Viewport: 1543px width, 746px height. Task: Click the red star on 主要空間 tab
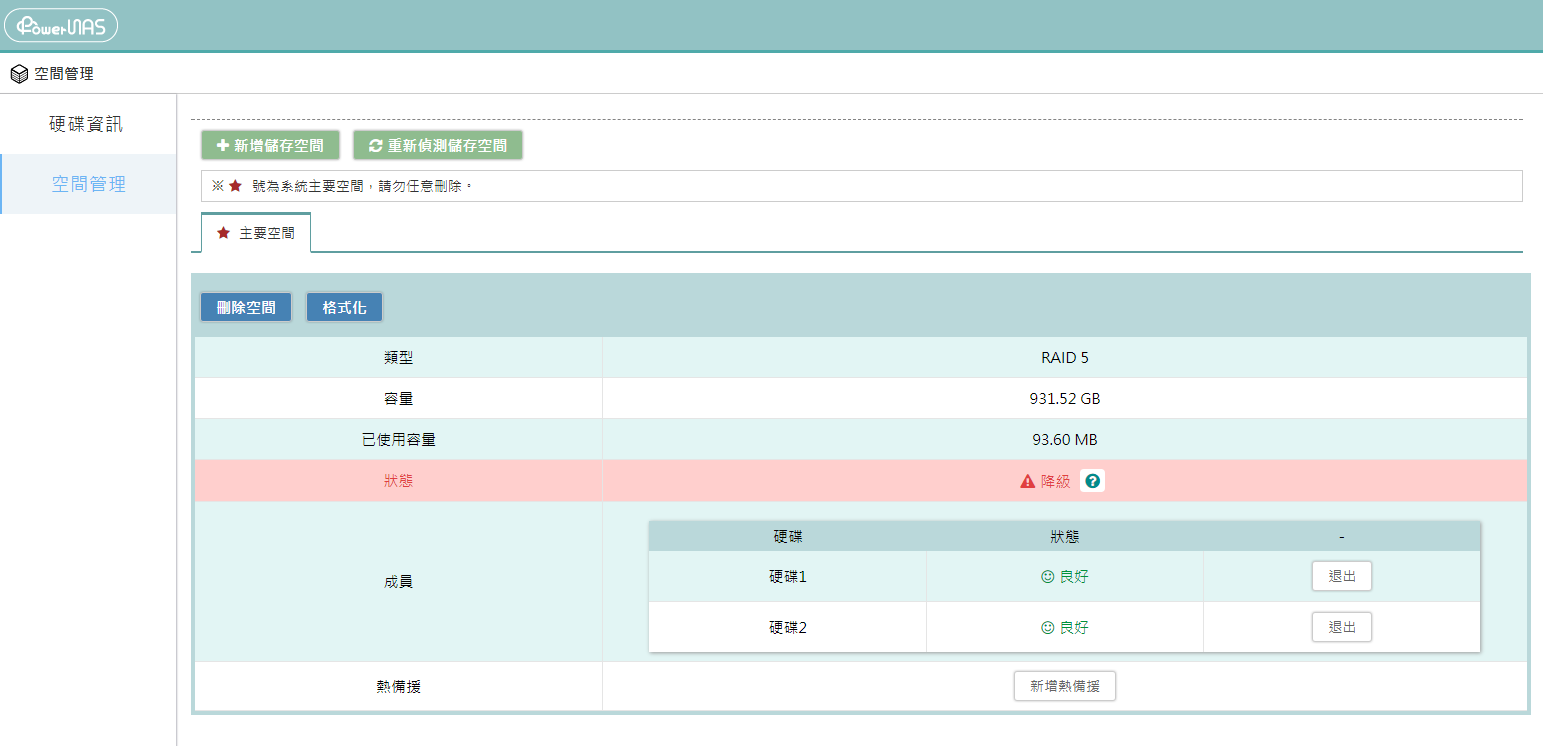[x=223, y=233]
